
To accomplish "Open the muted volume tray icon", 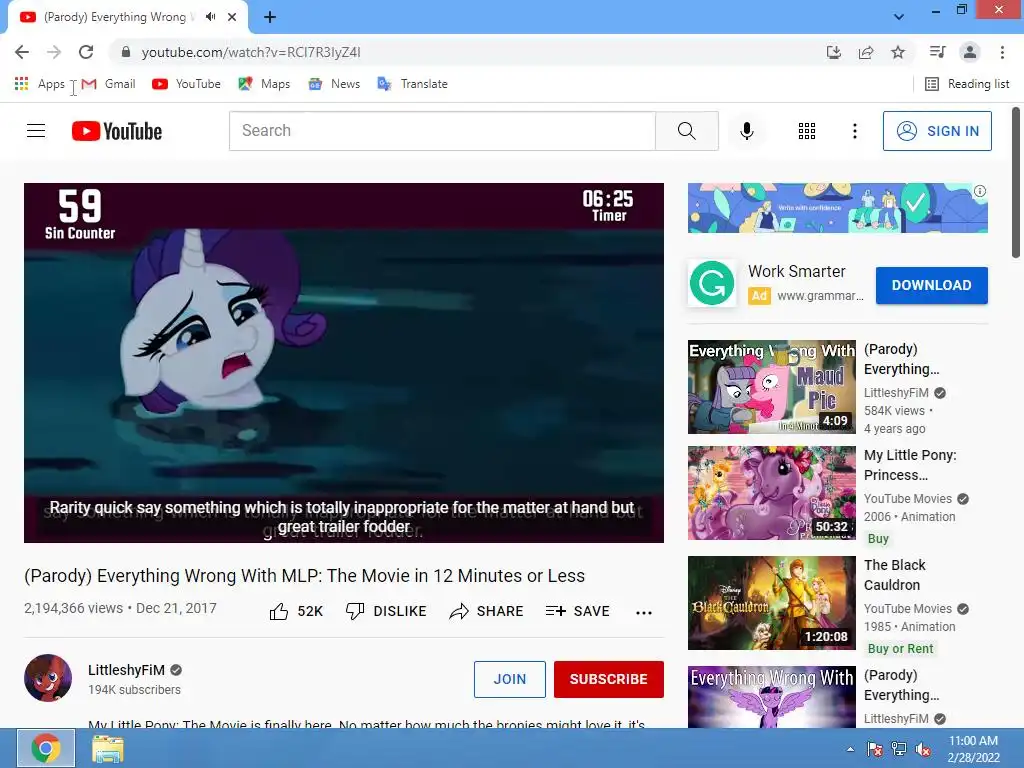I will (923, 749).
